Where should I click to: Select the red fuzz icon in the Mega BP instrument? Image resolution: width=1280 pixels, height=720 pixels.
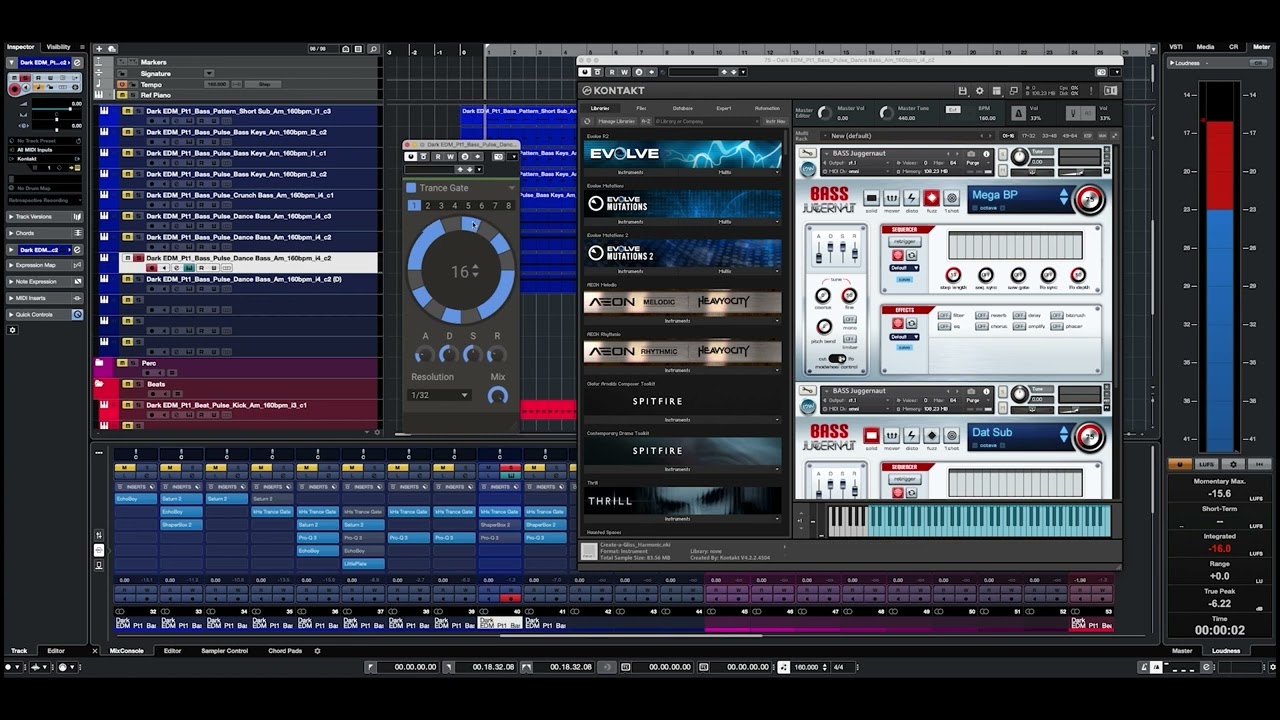pos(931,198)
